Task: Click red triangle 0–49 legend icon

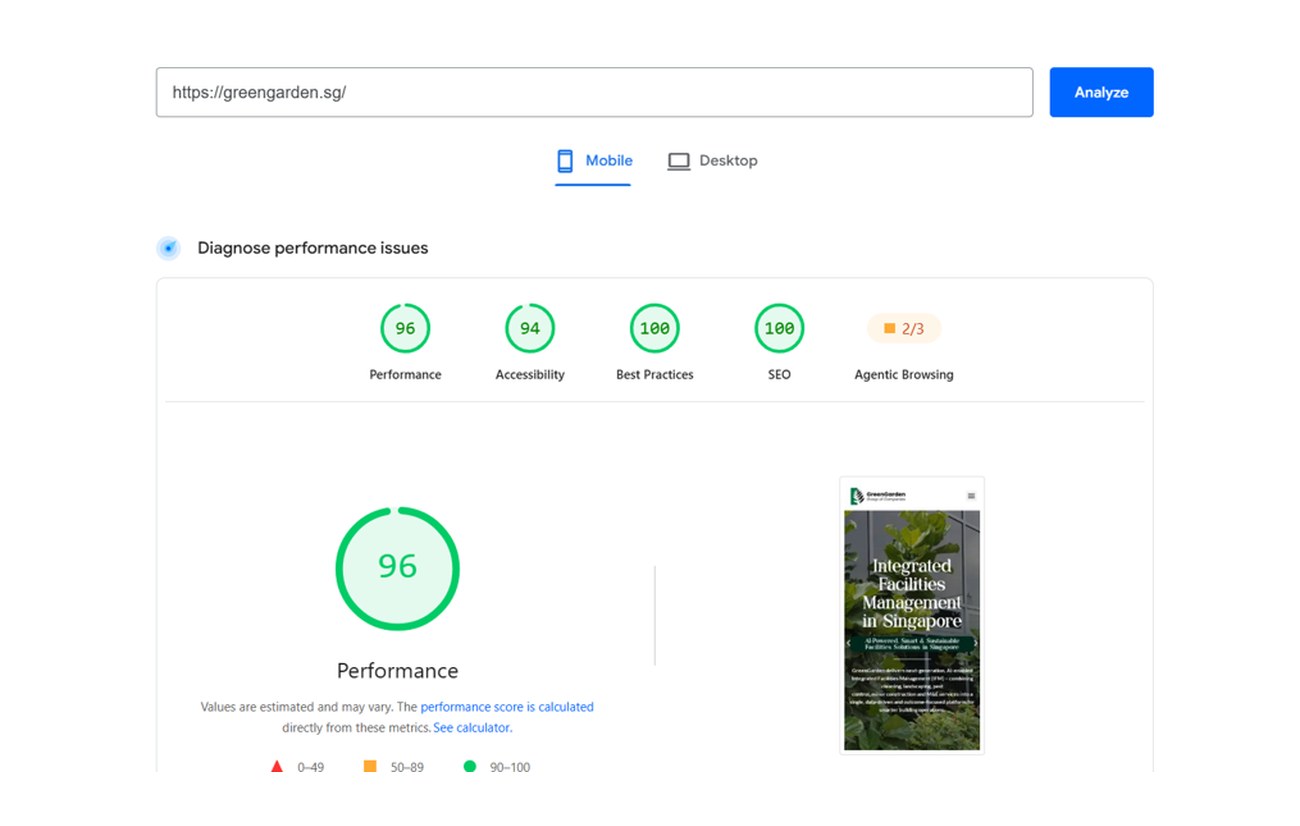Action: tap(277, 767)
